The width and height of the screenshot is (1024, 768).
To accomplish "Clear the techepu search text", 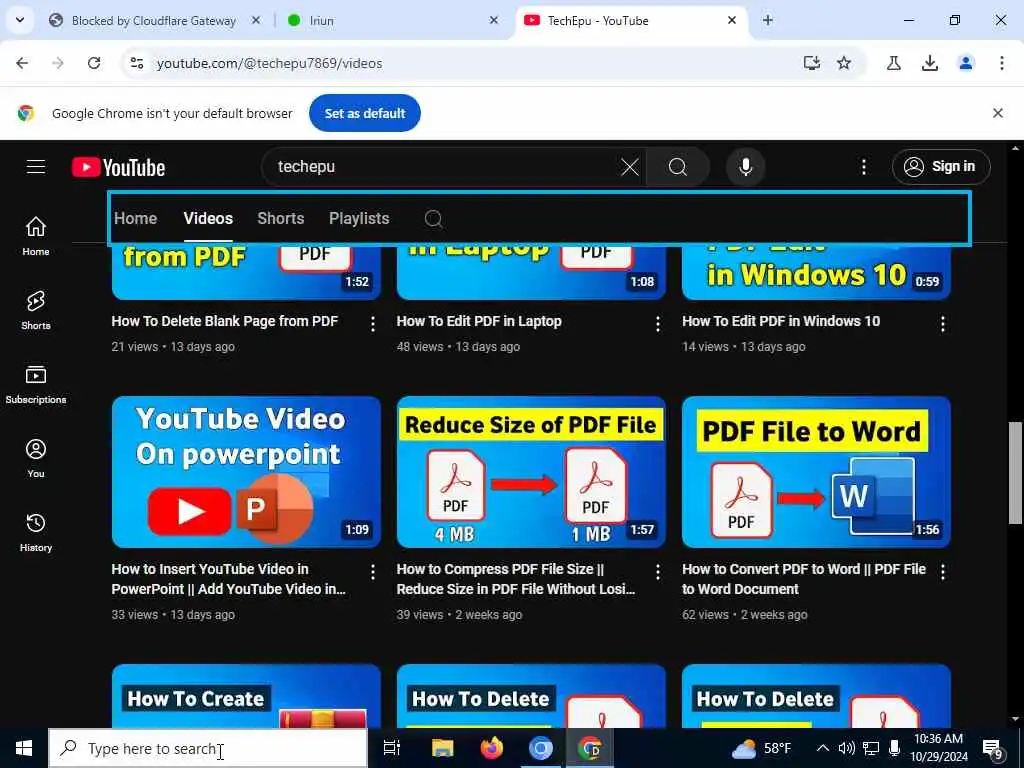I will [630, 167].
